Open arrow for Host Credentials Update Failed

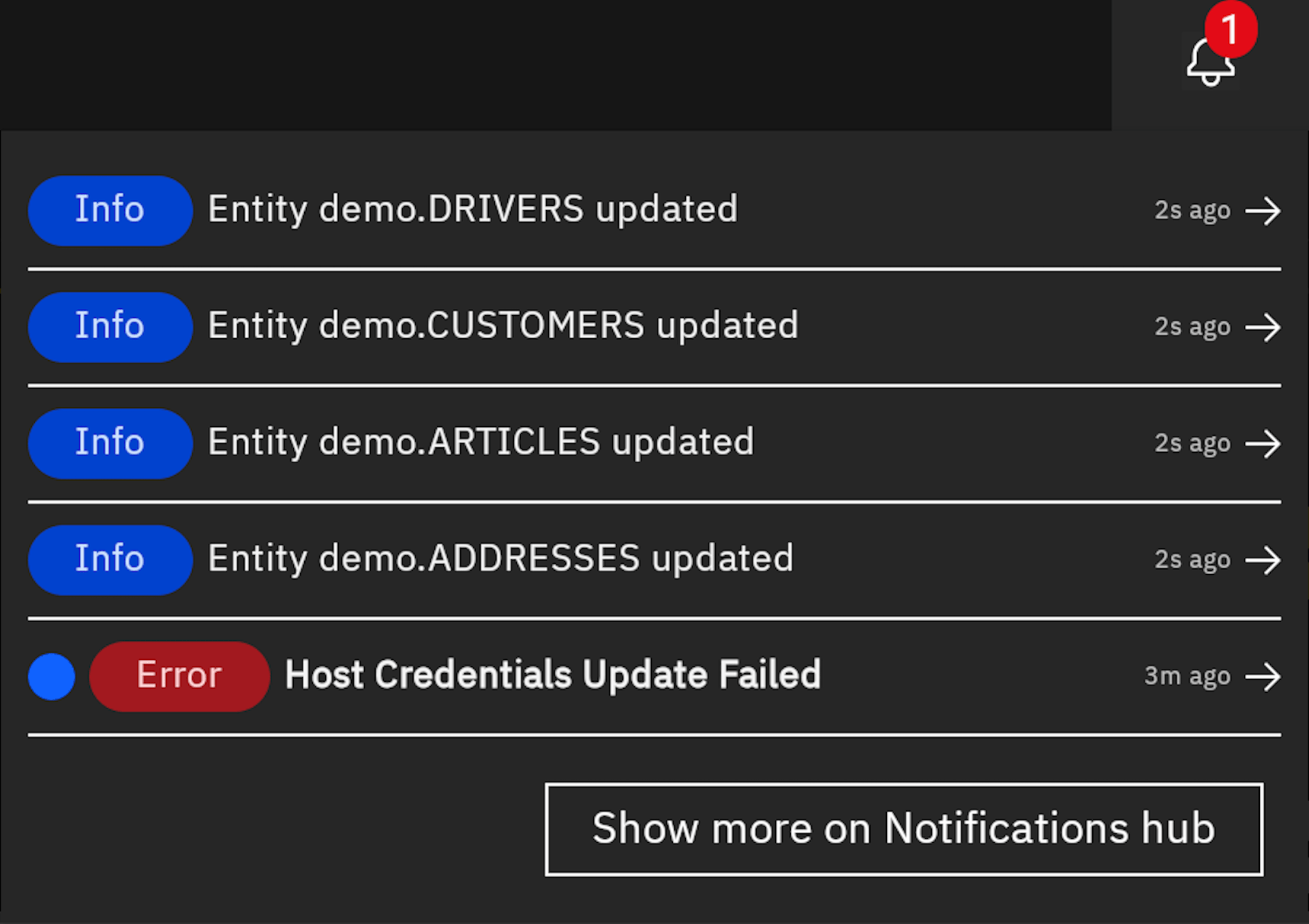coord(1263,676)
